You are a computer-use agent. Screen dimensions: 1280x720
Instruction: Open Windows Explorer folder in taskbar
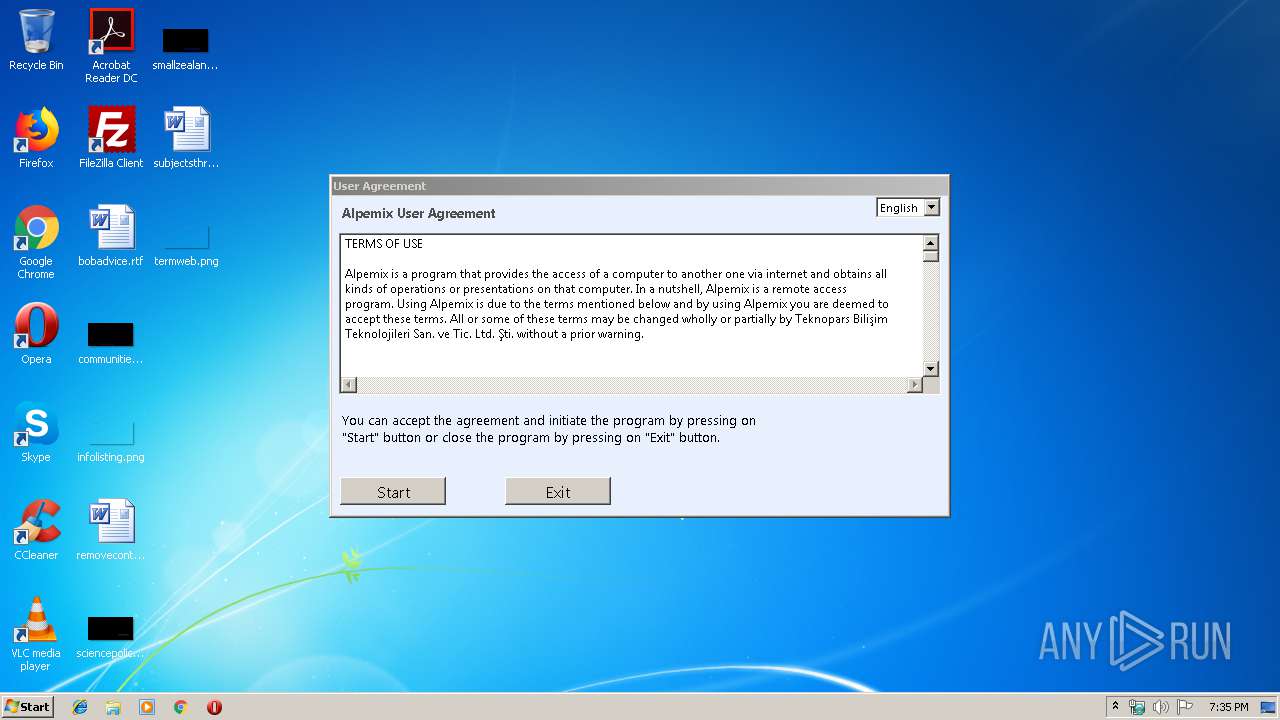coord(113,707)
